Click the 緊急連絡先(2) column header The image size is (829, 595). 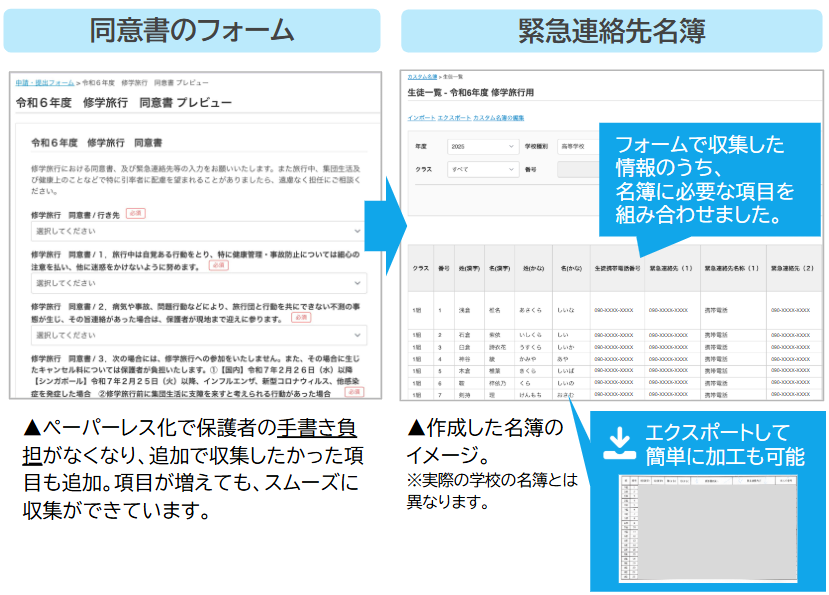[793, 269]
